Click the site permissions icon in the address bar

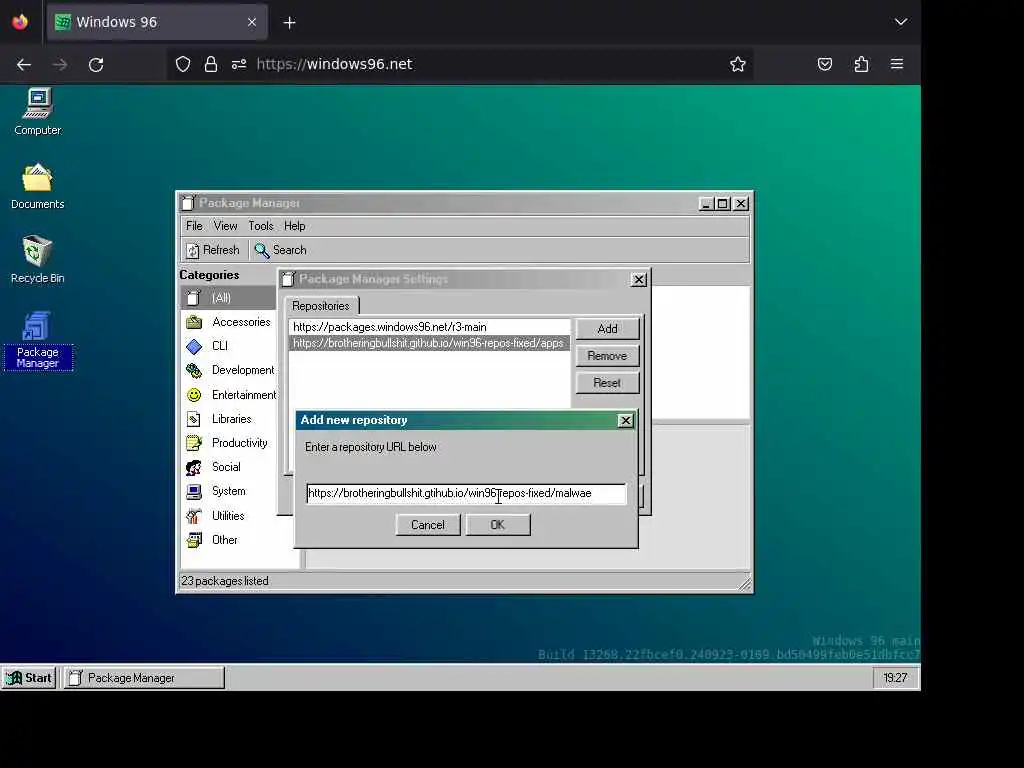pos(239,64)
